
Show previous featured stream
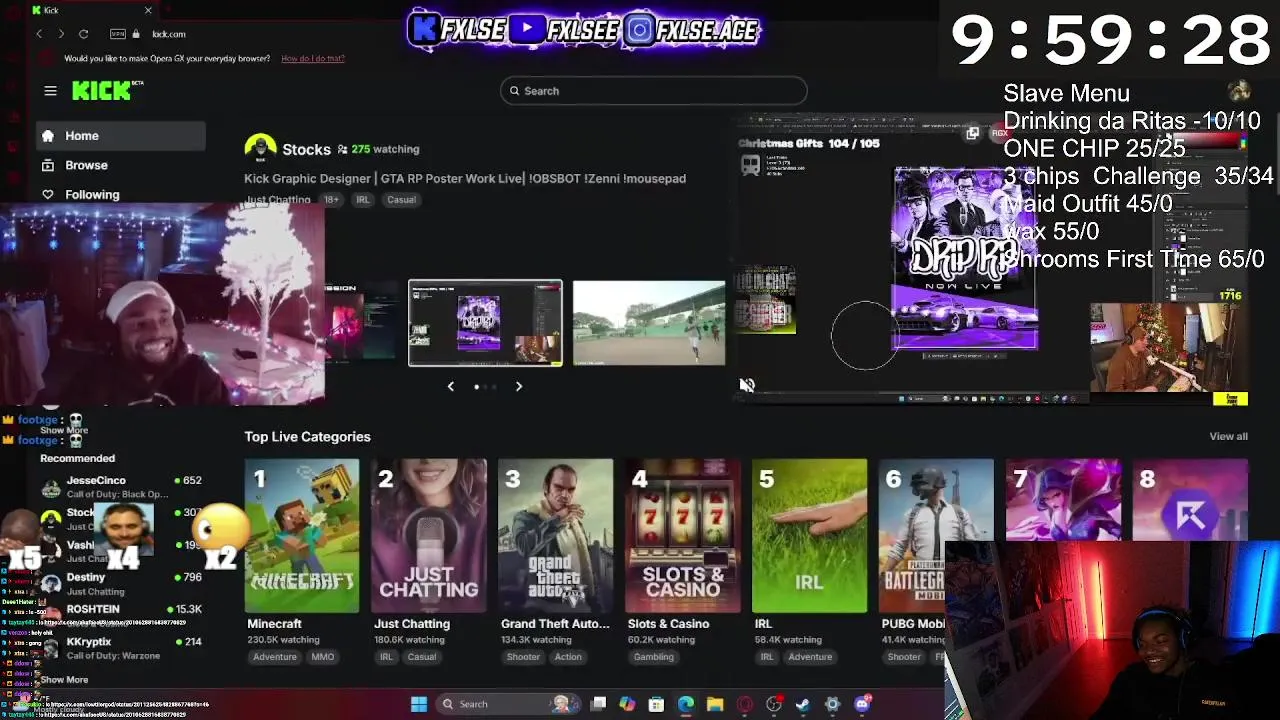coord(450,386)
